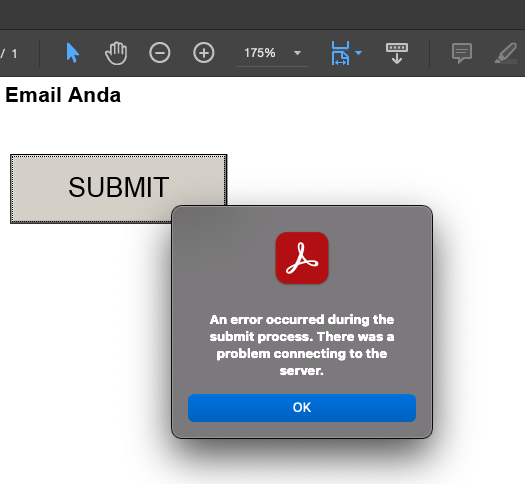Click the 175% zoom level field
The image size is (525, 484).
[260, 53]
